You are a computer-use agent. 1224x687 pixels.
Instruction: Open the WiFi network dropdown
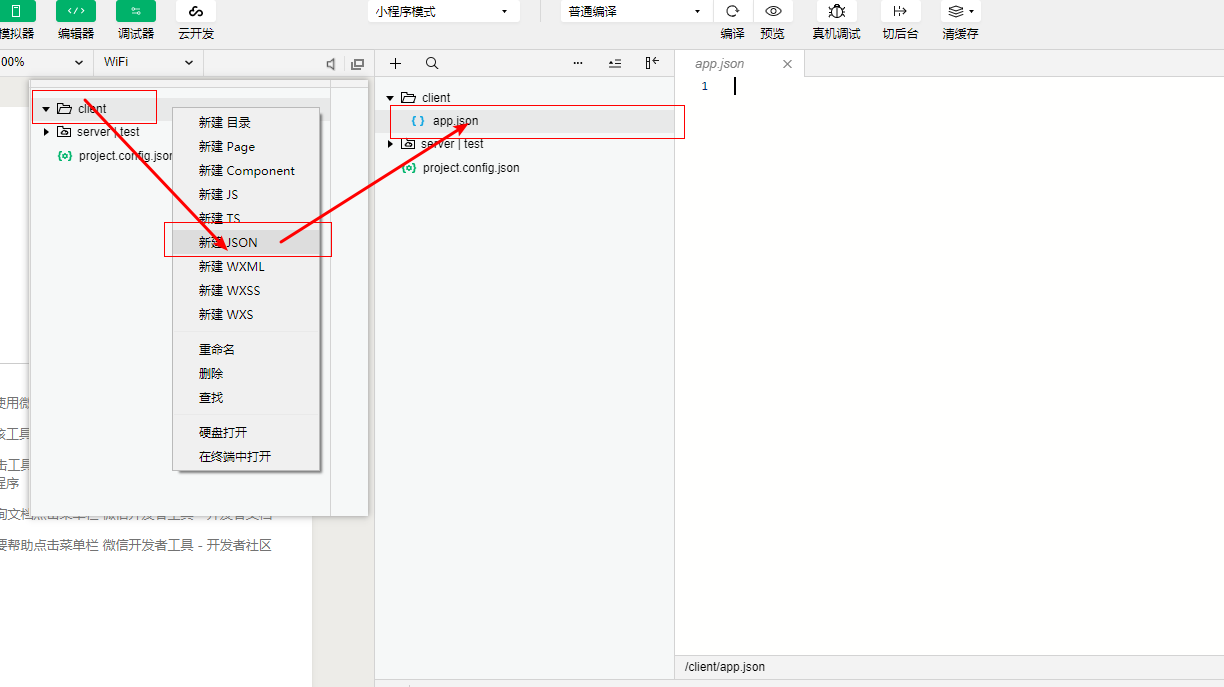[148, 62]
